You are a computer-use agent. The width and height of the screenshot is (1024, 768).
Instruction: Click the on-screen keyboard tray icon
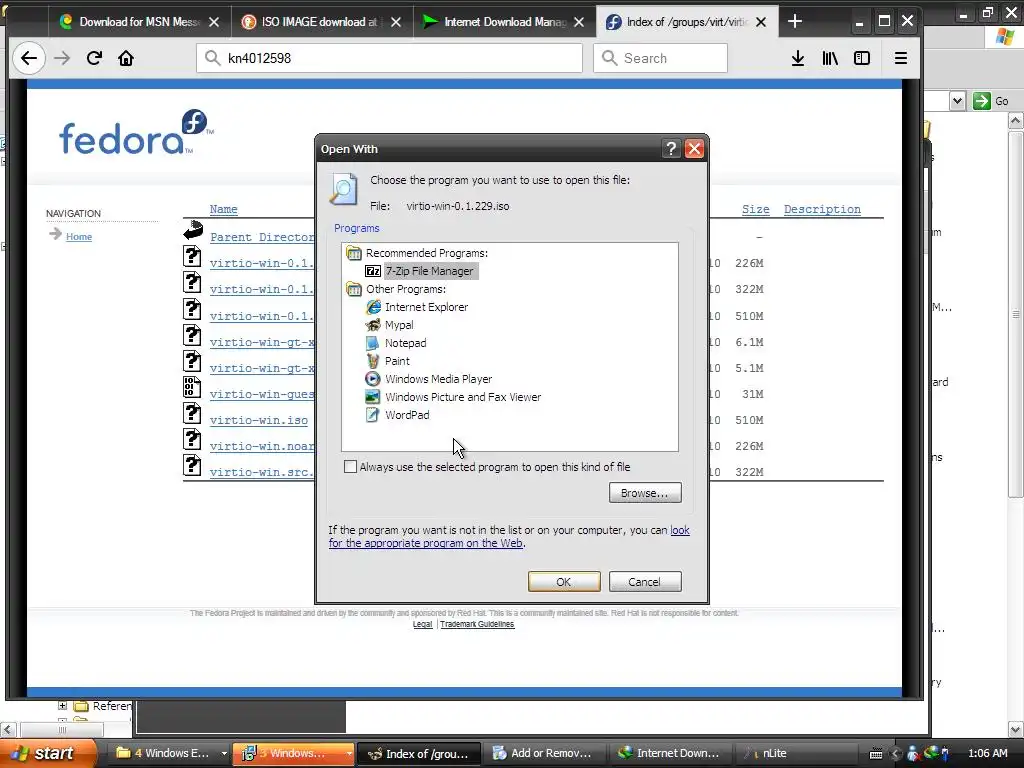tap(876, 754)
